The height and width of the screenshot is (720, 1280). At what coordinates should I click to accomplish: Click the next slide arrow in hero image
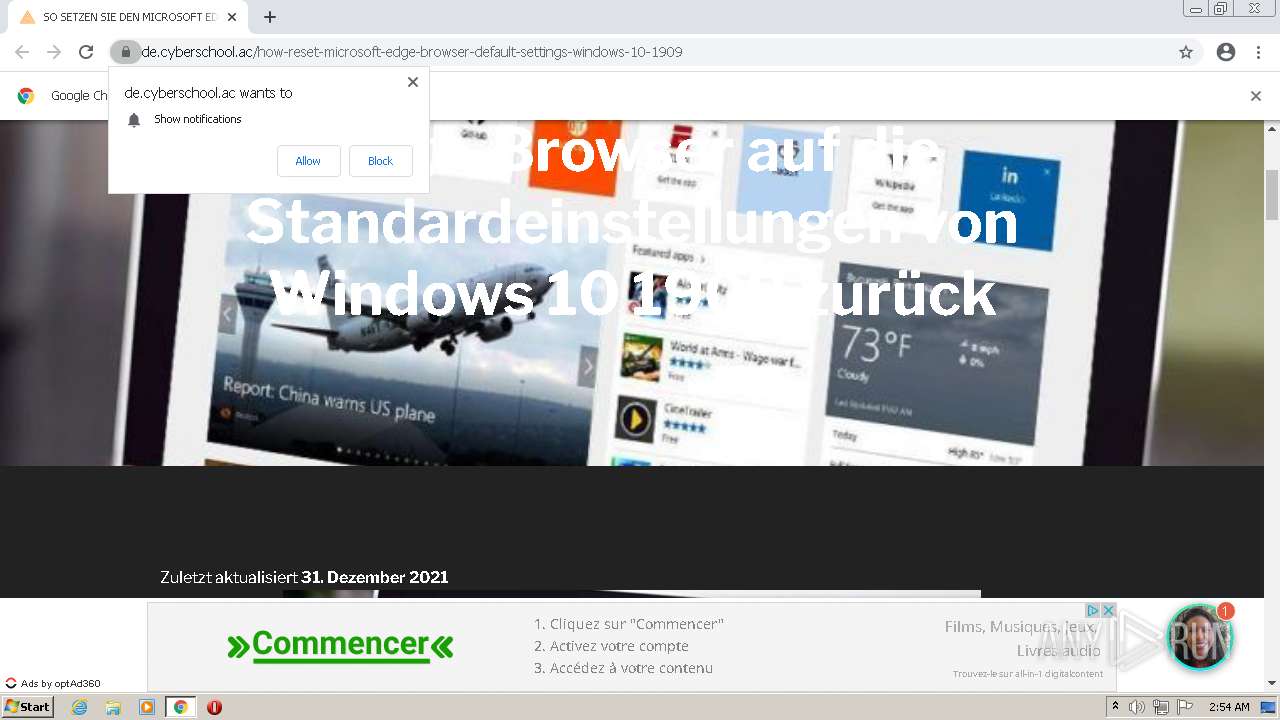click(588, 366)
